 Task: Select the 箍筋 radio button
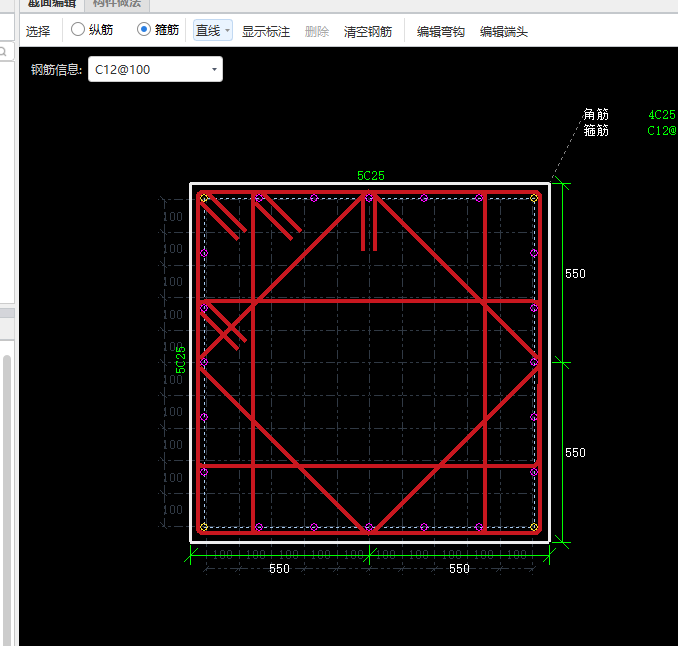[144, 29]
